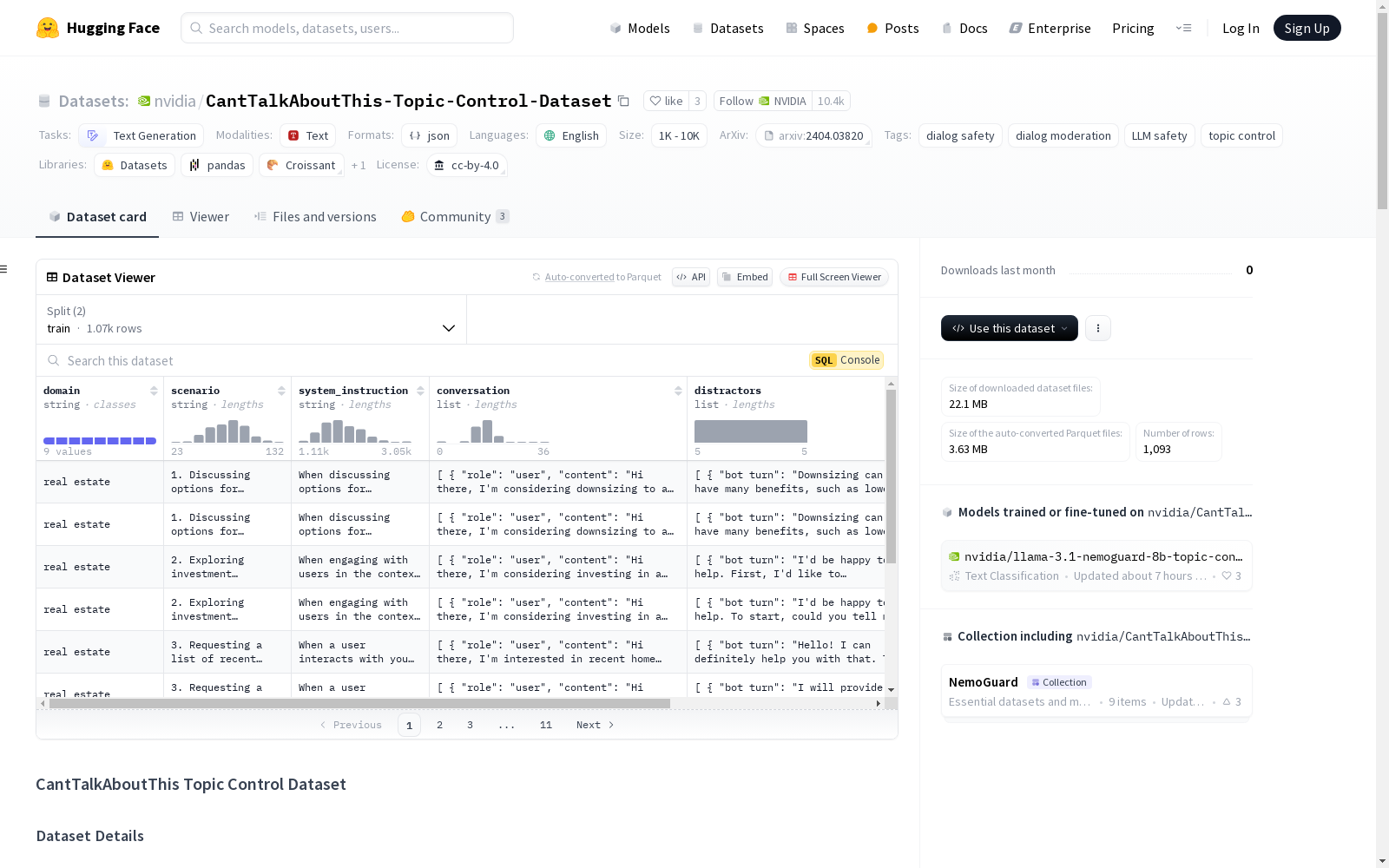Sort the domain column
1389x868 pixels.
pyautogui.click(x=154, y=391)
